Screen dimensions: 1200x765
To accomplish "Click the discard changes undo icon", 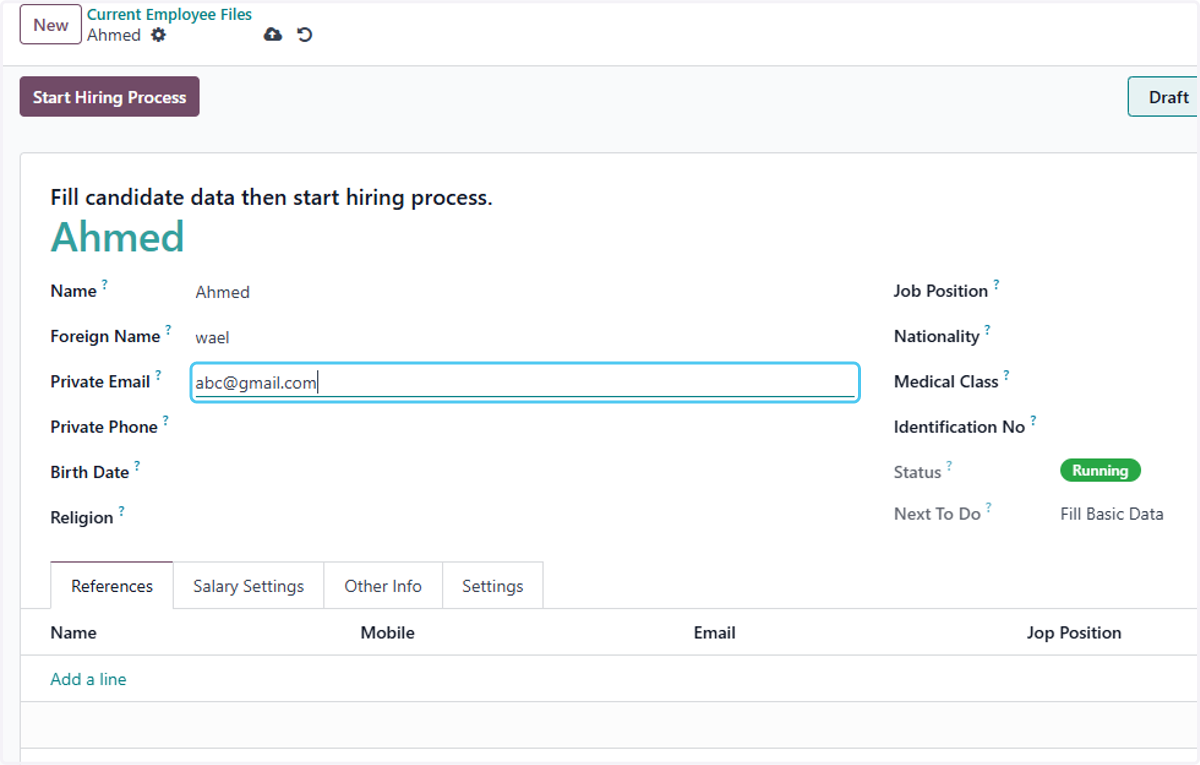I will 305,35.
